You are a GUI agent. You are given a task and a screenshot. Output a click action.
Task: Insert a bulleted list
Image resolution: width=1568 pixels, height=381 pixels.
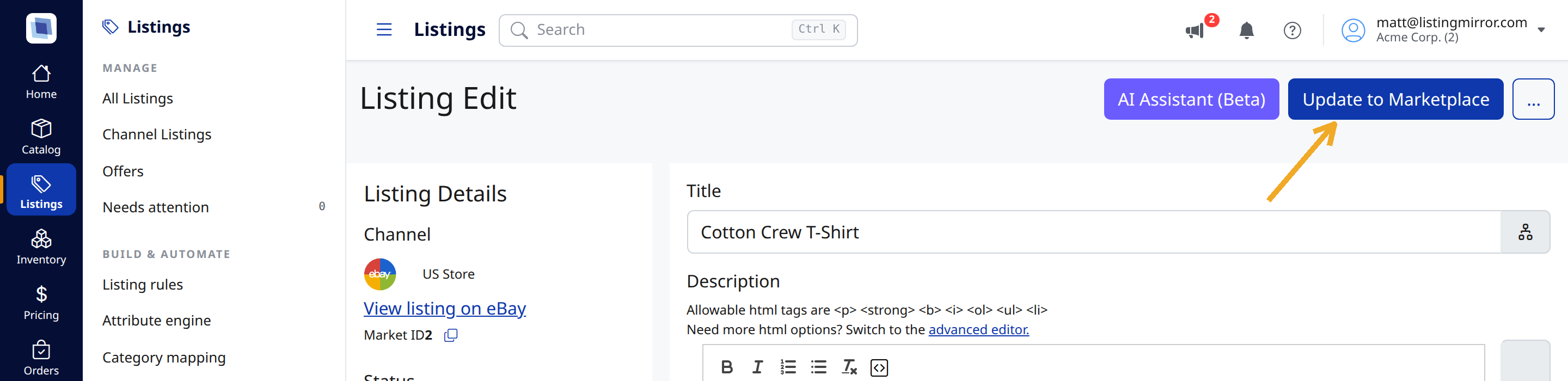(x=819, y=367)
